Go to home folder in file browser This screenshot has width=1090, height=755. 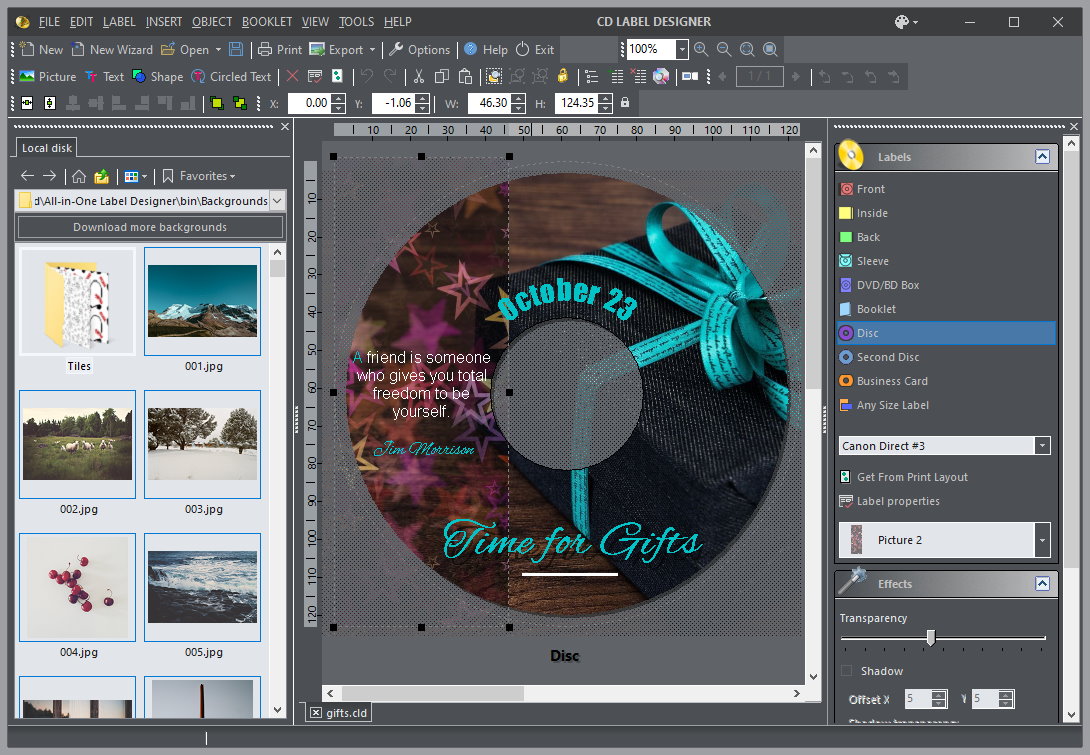tap(79, 176)
